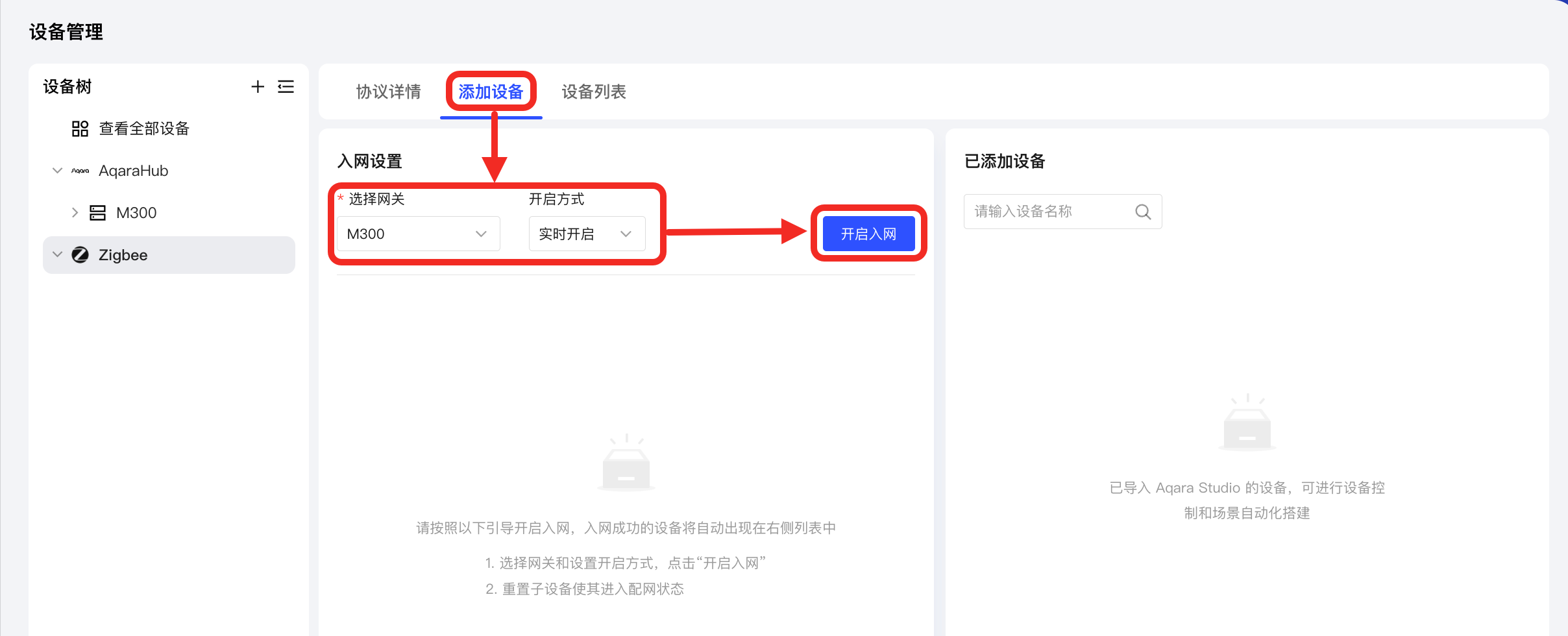
Task: Collapse the AqaraHub tree node
Action: (x=57, y=171)
